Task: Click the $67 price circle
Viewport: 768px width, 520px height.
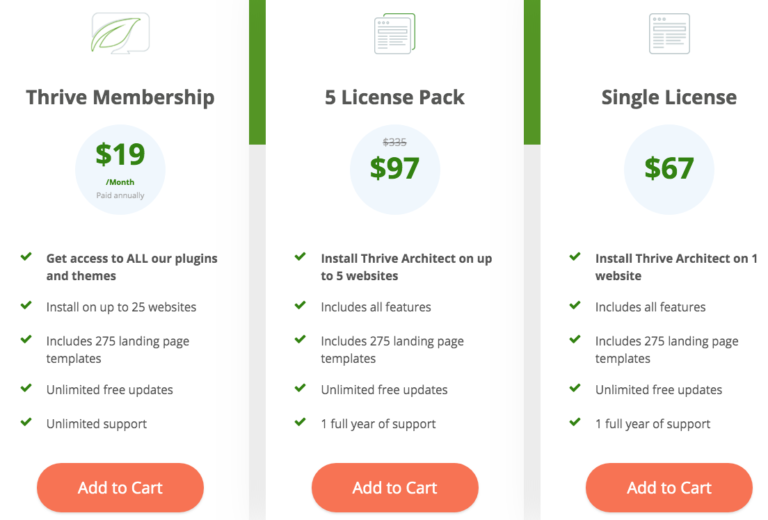Action: 669,169
